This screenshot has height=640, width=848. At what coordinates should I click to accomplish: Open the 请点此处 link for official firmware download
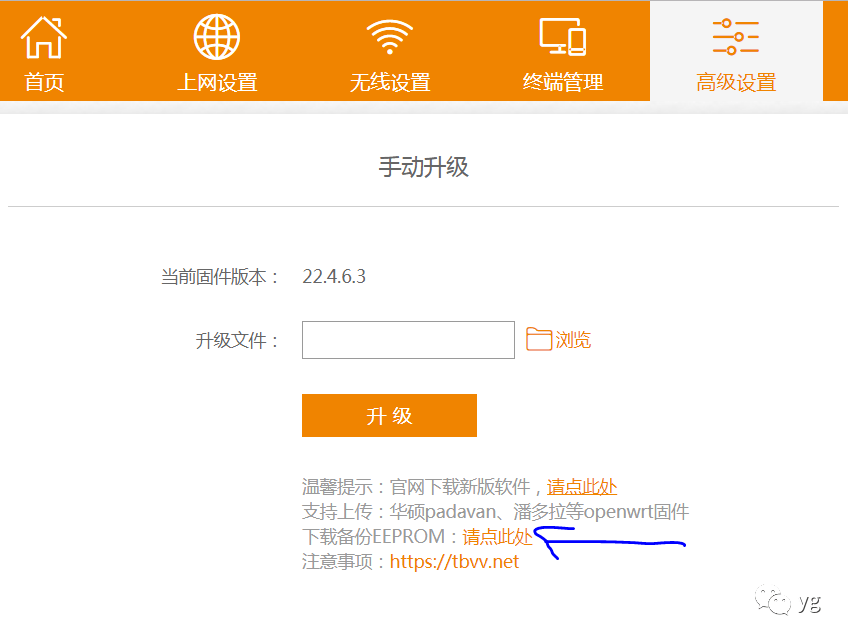point(581,487)
